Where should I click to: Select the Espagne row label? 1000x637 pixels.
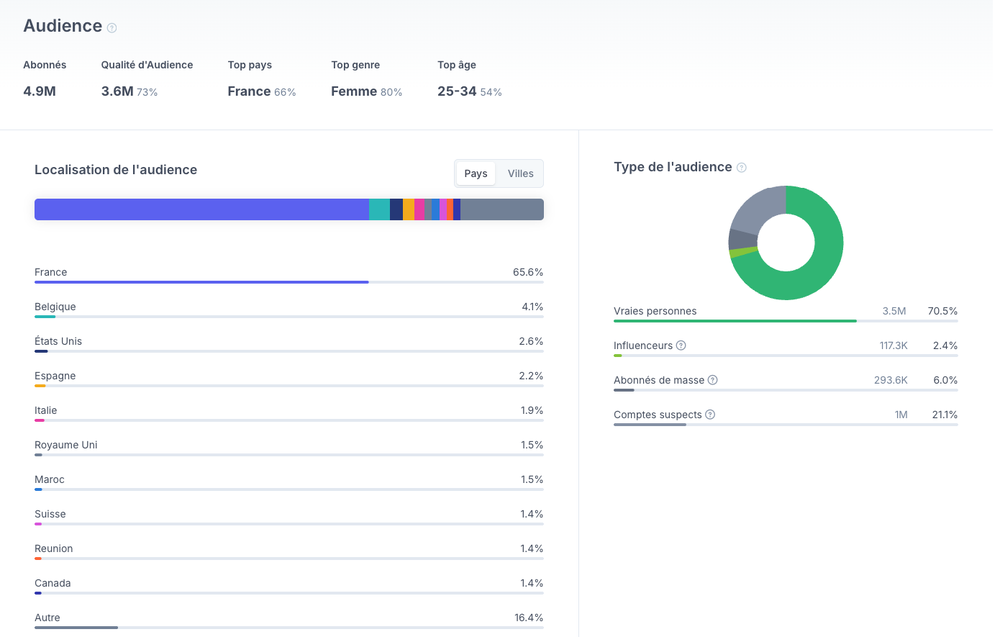click(55, 376)
